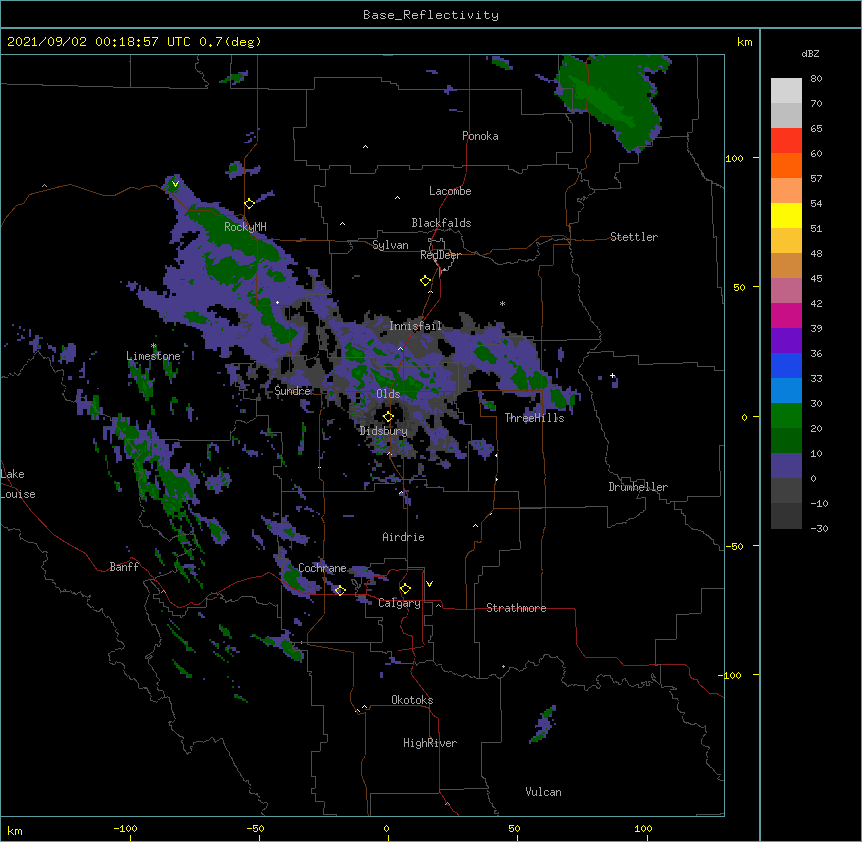Click the Stettler city label
The height and width of the screenshot is (842, 862).
[634, 237]
